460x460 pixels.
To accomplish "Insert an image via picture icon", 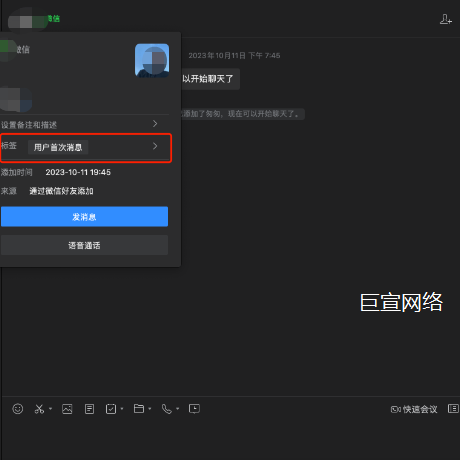I will coord(67,409).
